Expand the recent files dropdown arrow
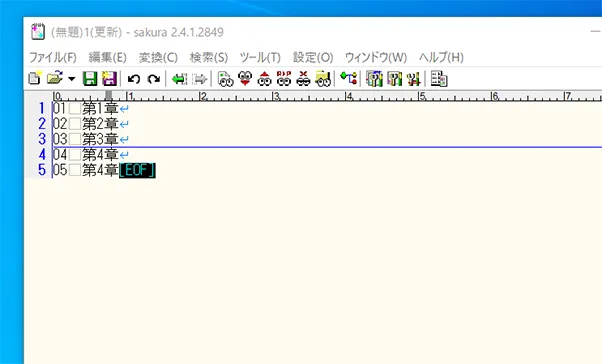 click(72, 79)
